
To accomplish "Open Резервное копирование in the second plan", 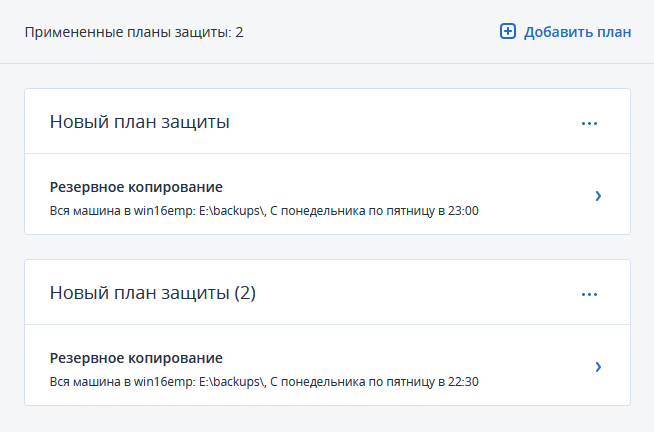I will pos(136,358).
